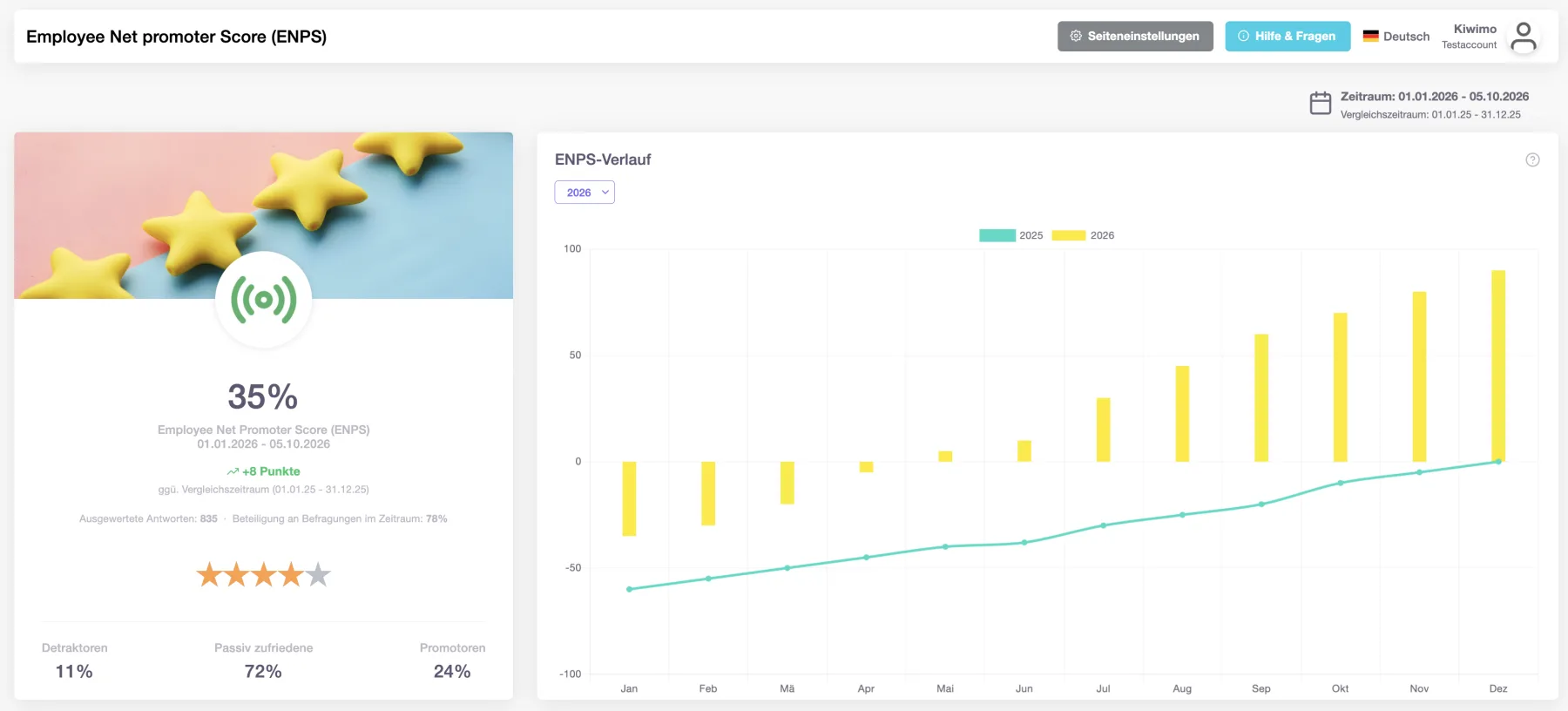This screenshot has width=1568, height=711.
Task: Click the Beteiligung 78% text
Action: pos(340,518)
